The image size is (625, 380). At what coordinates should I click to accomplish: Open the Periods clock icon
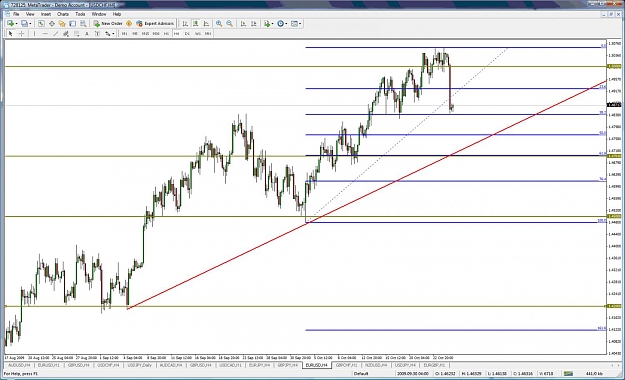(280, 24)
